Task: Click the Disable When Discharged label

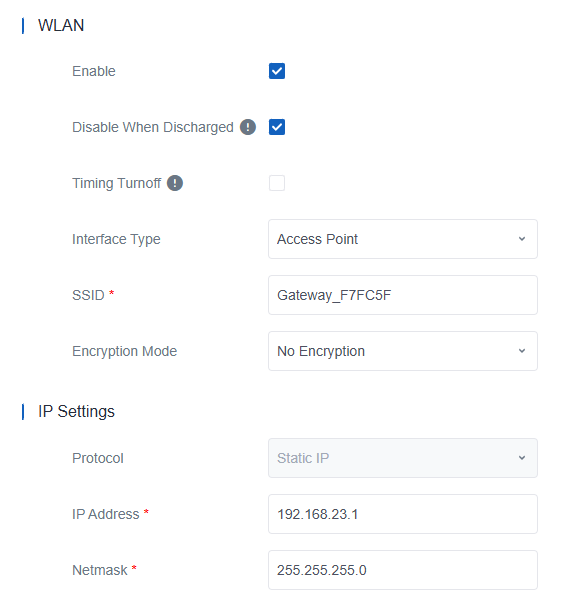Action: pyautogui.click(x=153, y=127)
